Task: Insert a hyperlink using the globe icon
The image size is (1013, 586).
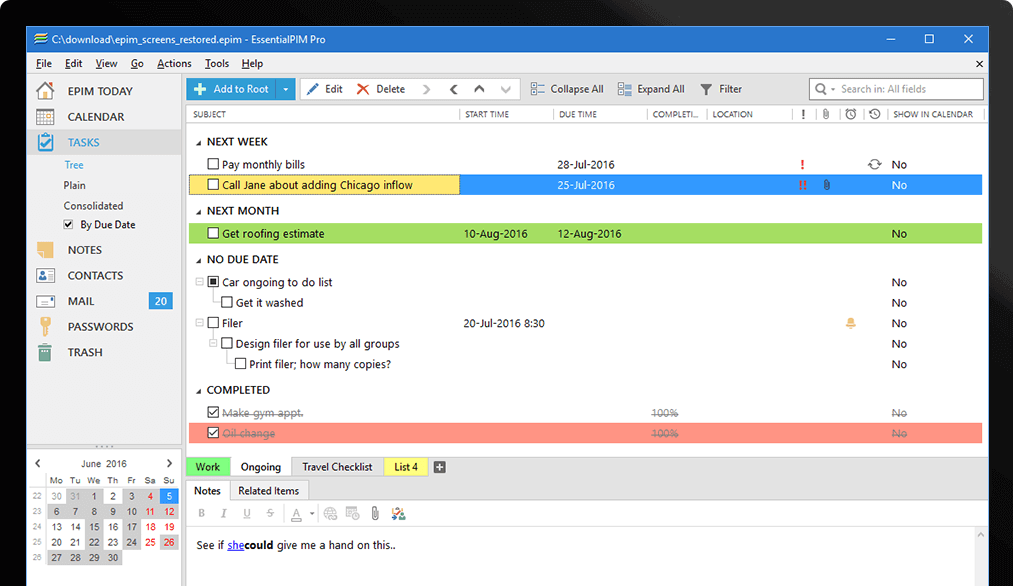Action: pos(330,514)
